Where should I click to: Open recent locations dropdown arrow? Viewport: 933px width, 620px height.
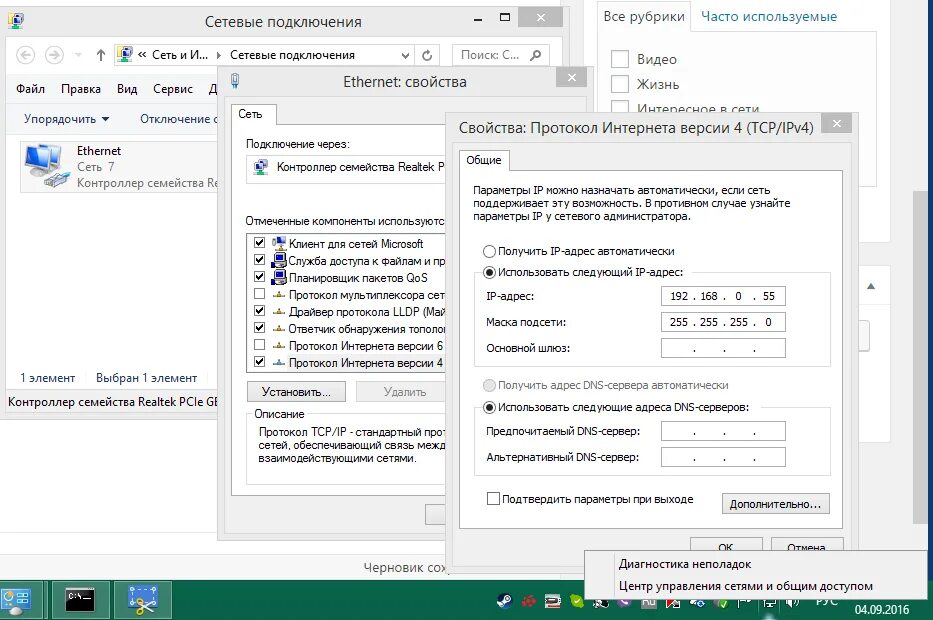click(x=78, y=55)
